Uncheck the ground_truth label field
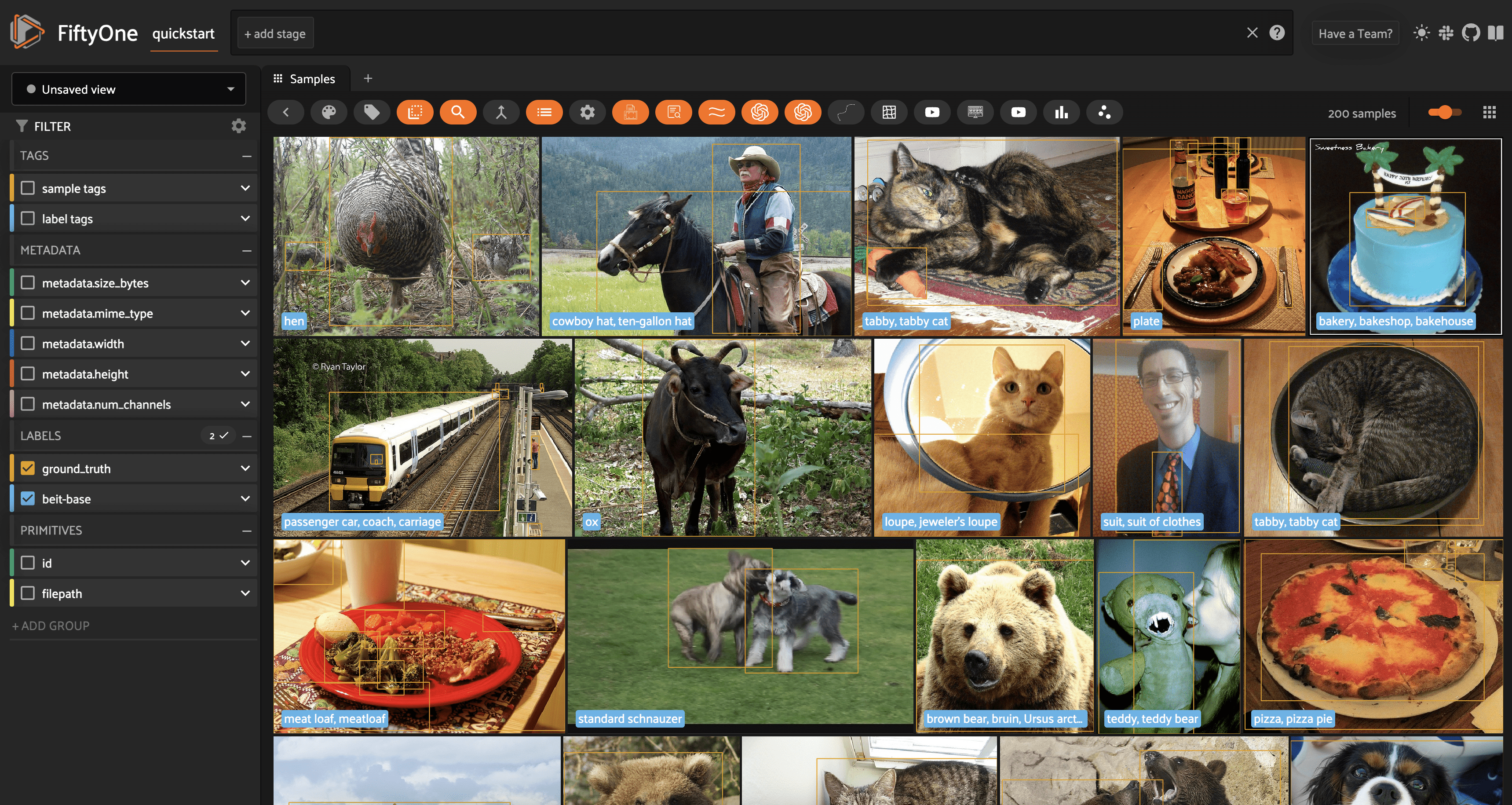This screenshot has width=1512, height=805. [28, 468]
